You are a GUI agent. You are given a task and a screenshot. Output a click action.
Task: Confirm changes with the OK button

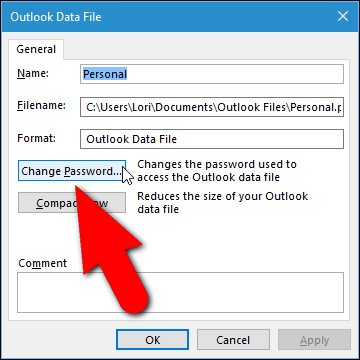pos(153,340)
